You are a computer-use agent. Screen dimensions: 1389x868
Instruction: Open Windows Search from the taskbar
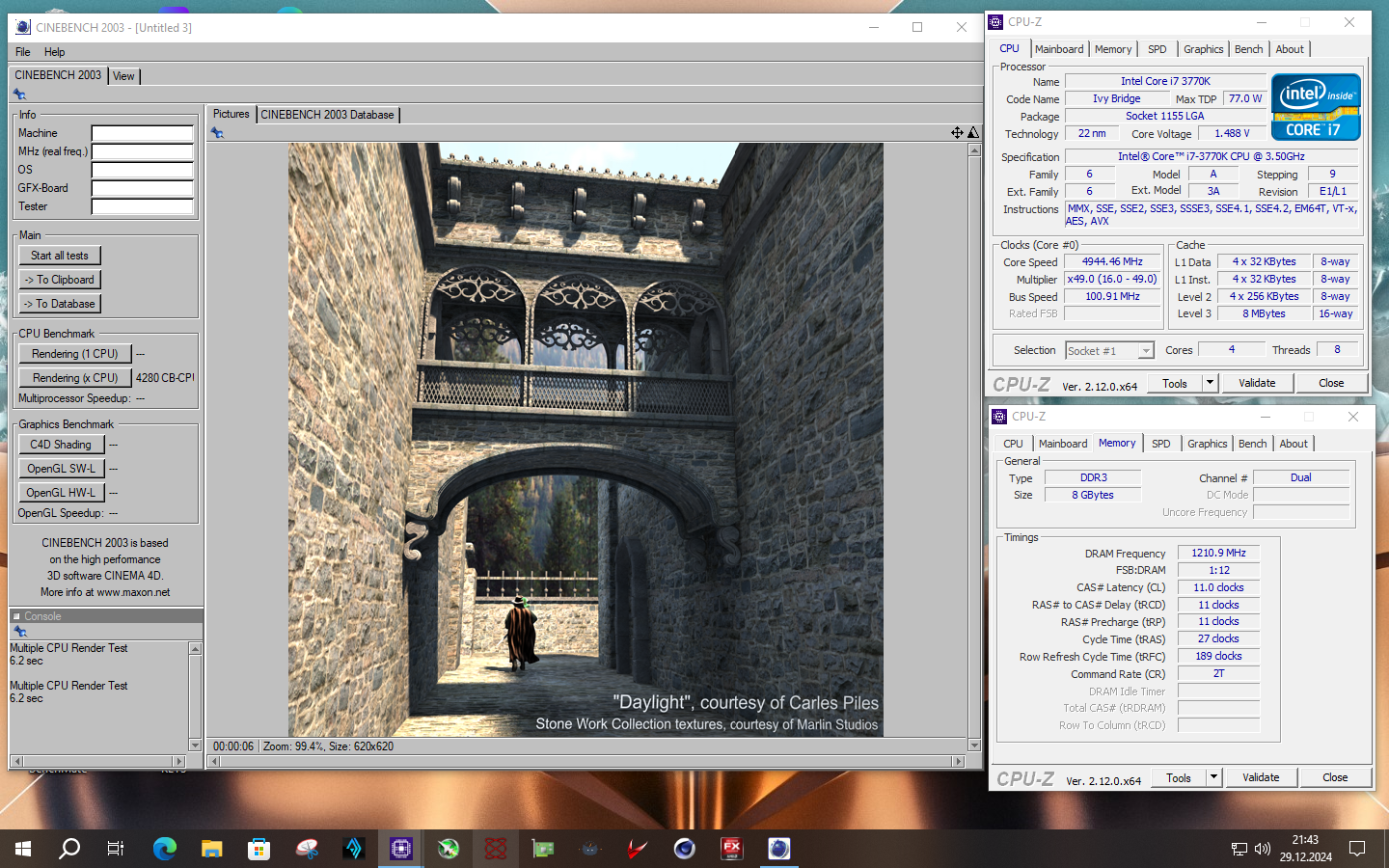click(x=69, y=849)
